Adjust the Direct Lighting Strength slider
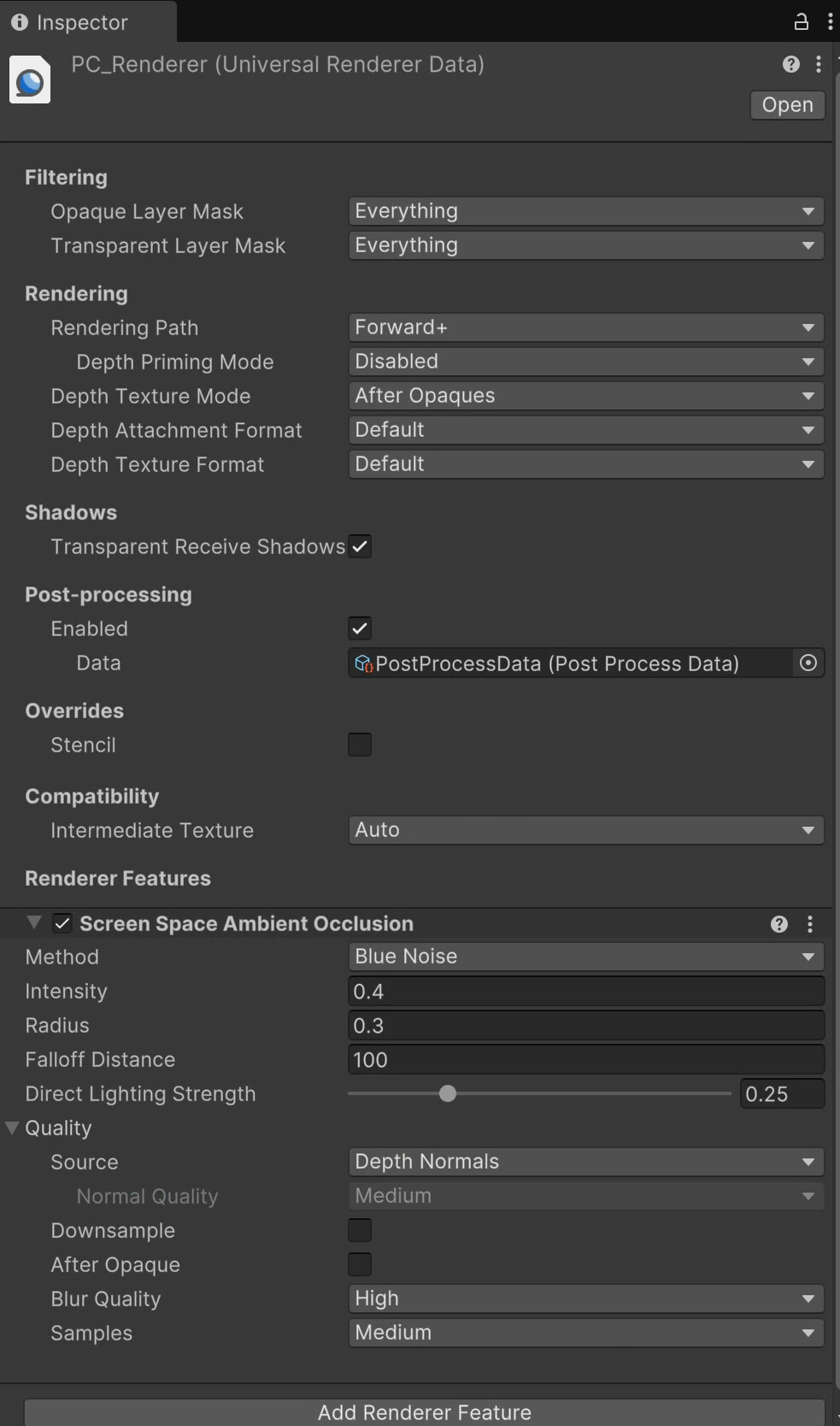 pos(447,1093)
